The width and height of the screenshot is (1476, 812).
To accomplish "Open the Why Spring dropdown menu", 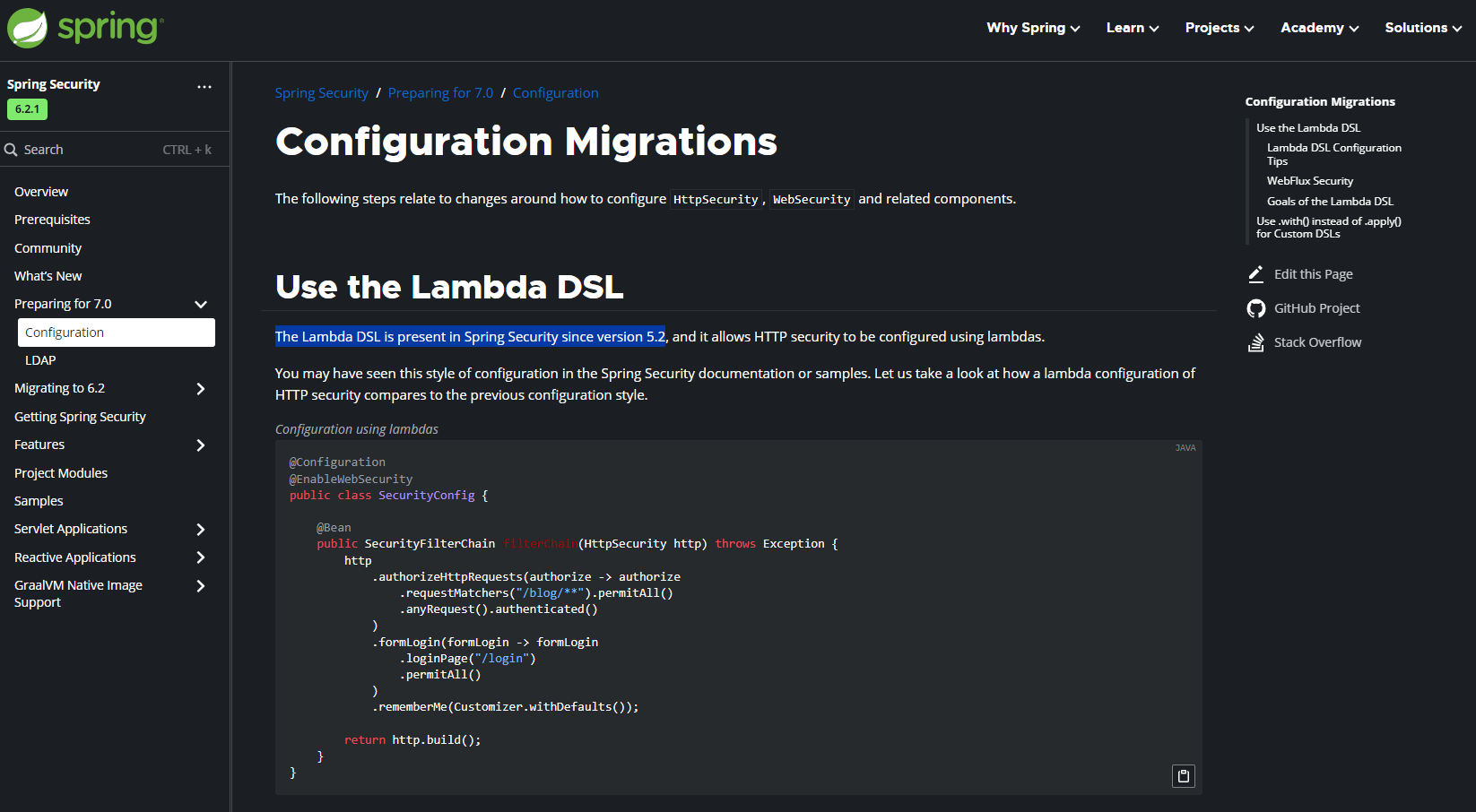I will point(1033,28).
